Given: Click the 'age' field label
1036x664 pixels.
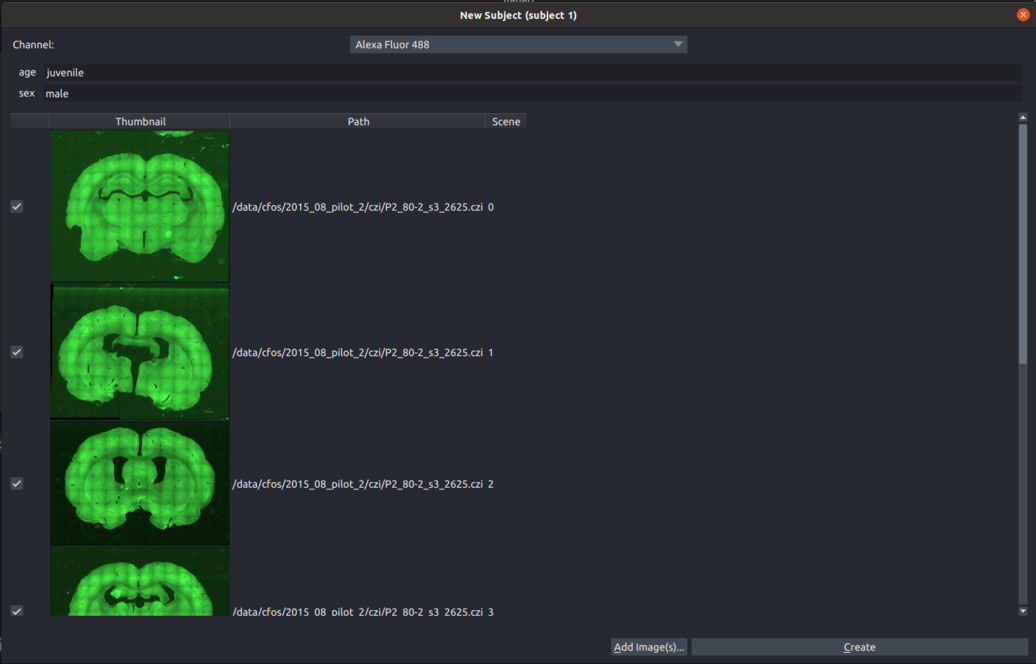Looking at the screenshot, I should (27, 72).
